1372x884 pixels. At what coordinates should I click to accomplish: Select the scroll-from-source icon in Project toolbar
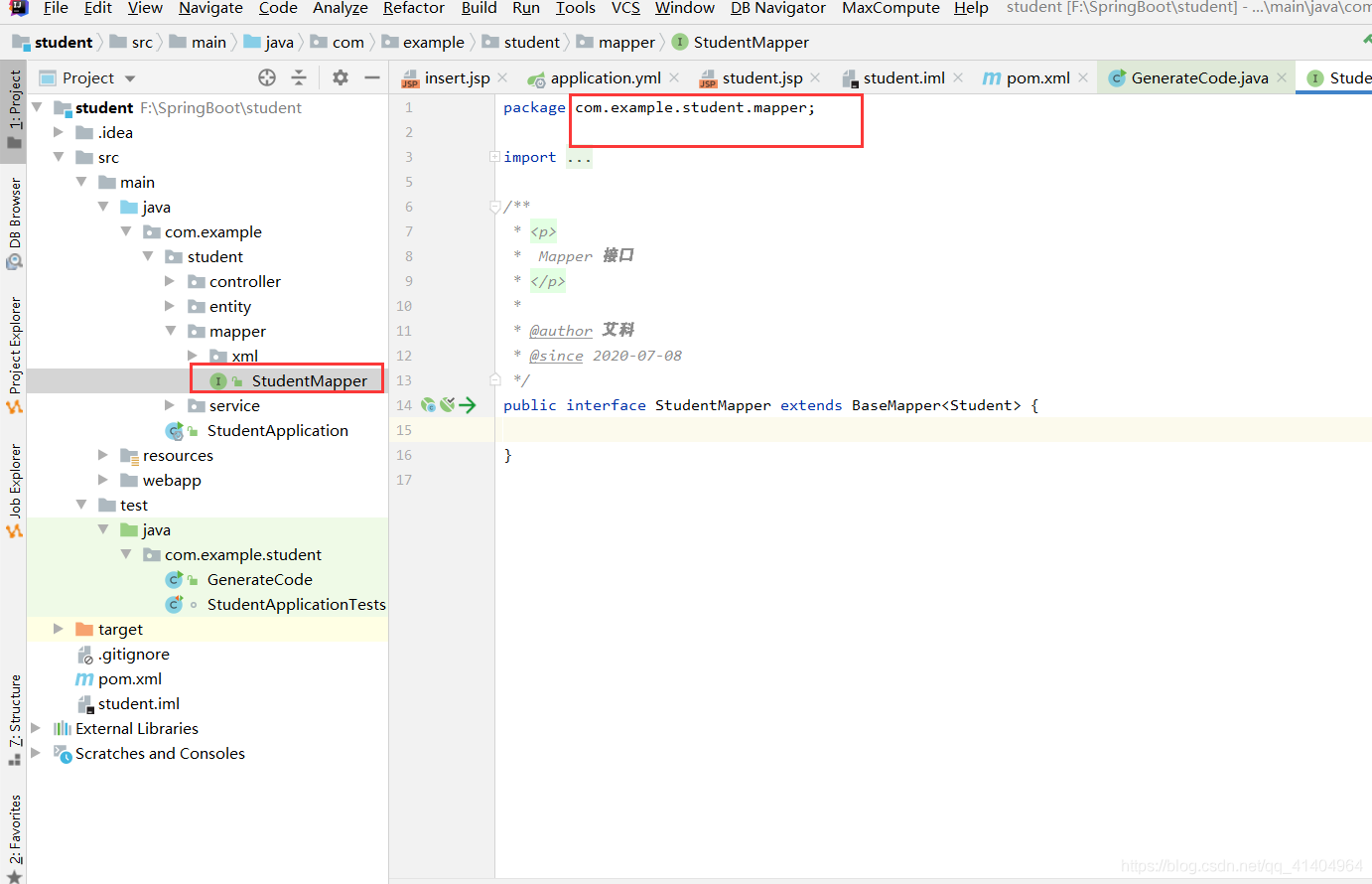(266, 77)
